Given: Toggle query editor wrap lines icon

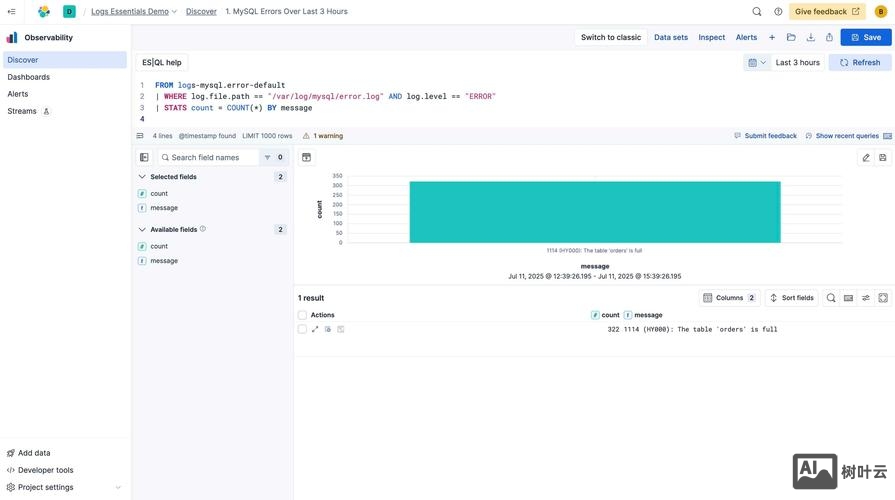Looking at the screenshot, I should point(140,136).
